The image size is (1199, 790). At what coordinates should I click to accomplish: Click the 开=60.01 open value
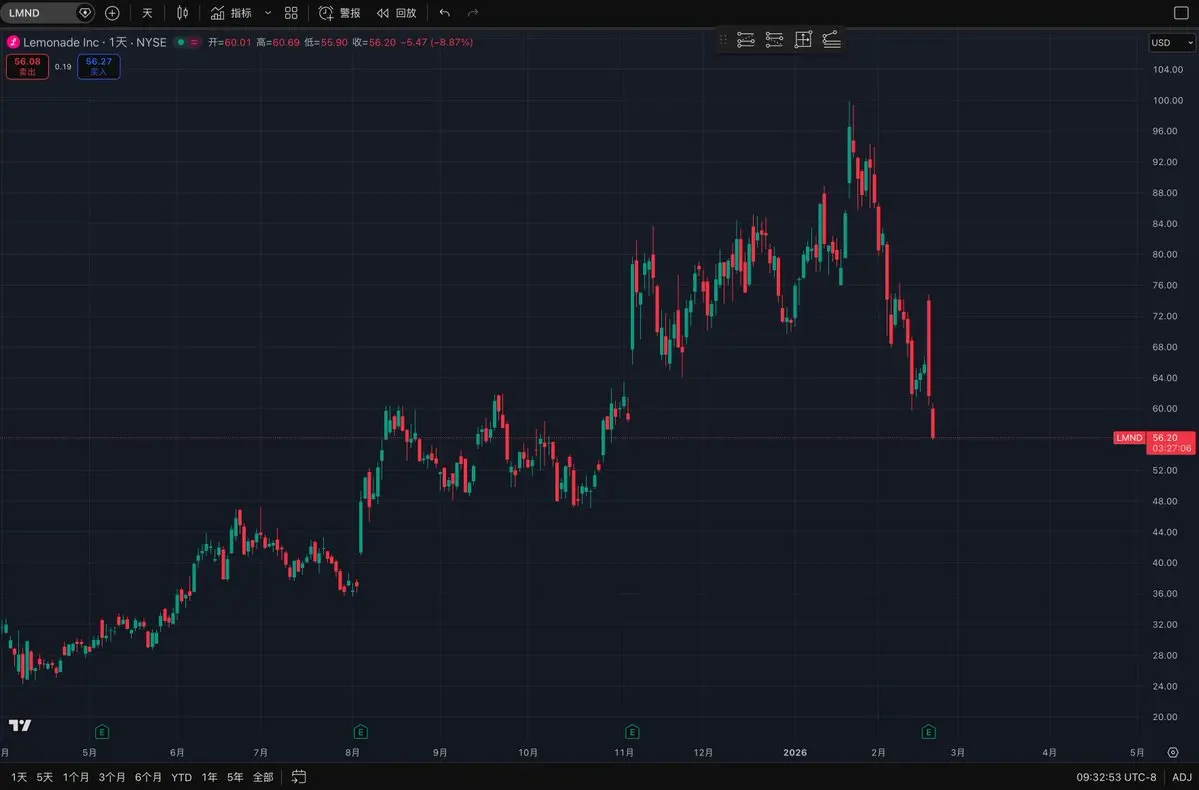tap(230, 42)
